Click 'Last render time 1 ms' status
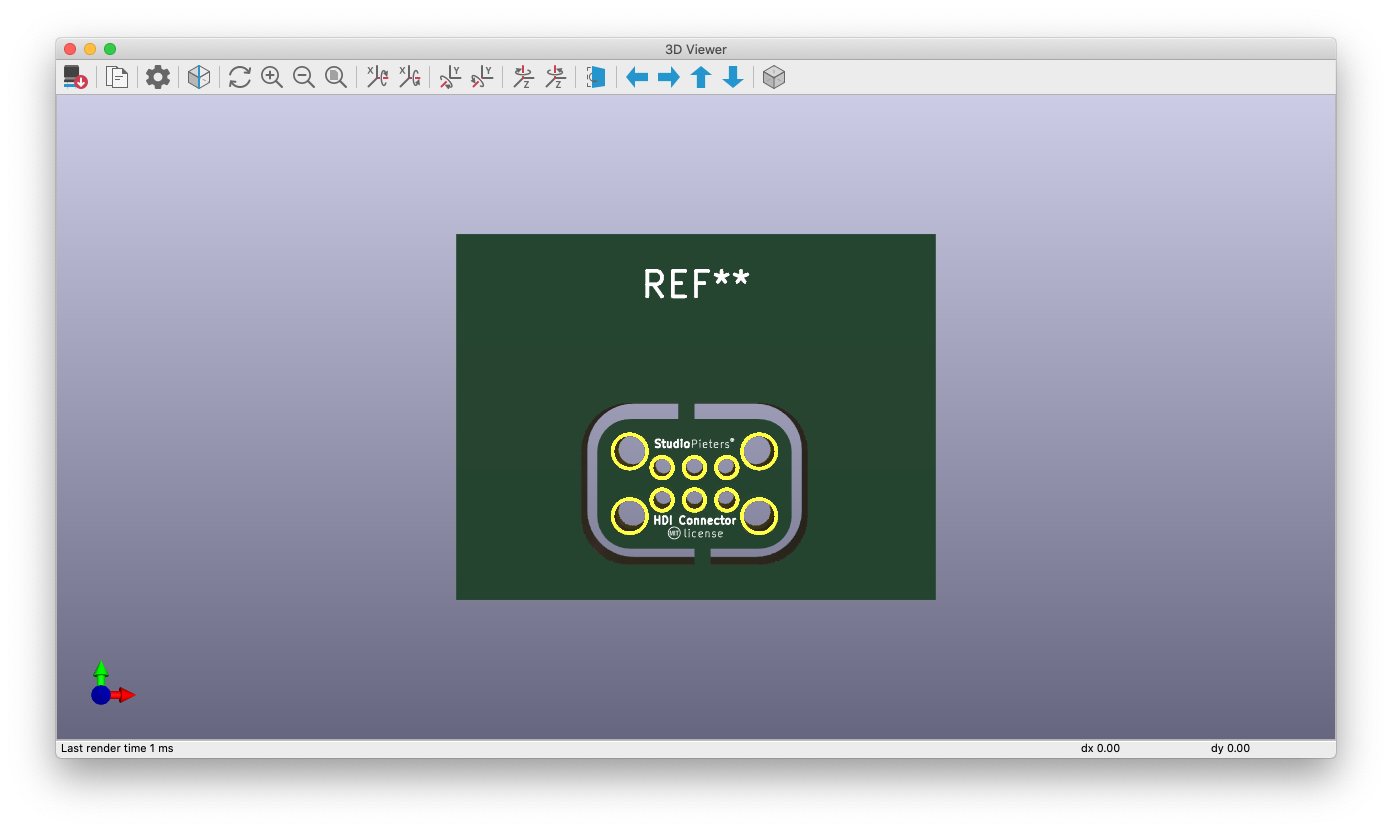This screenshot has width=1392, height=832. (117, 748)
